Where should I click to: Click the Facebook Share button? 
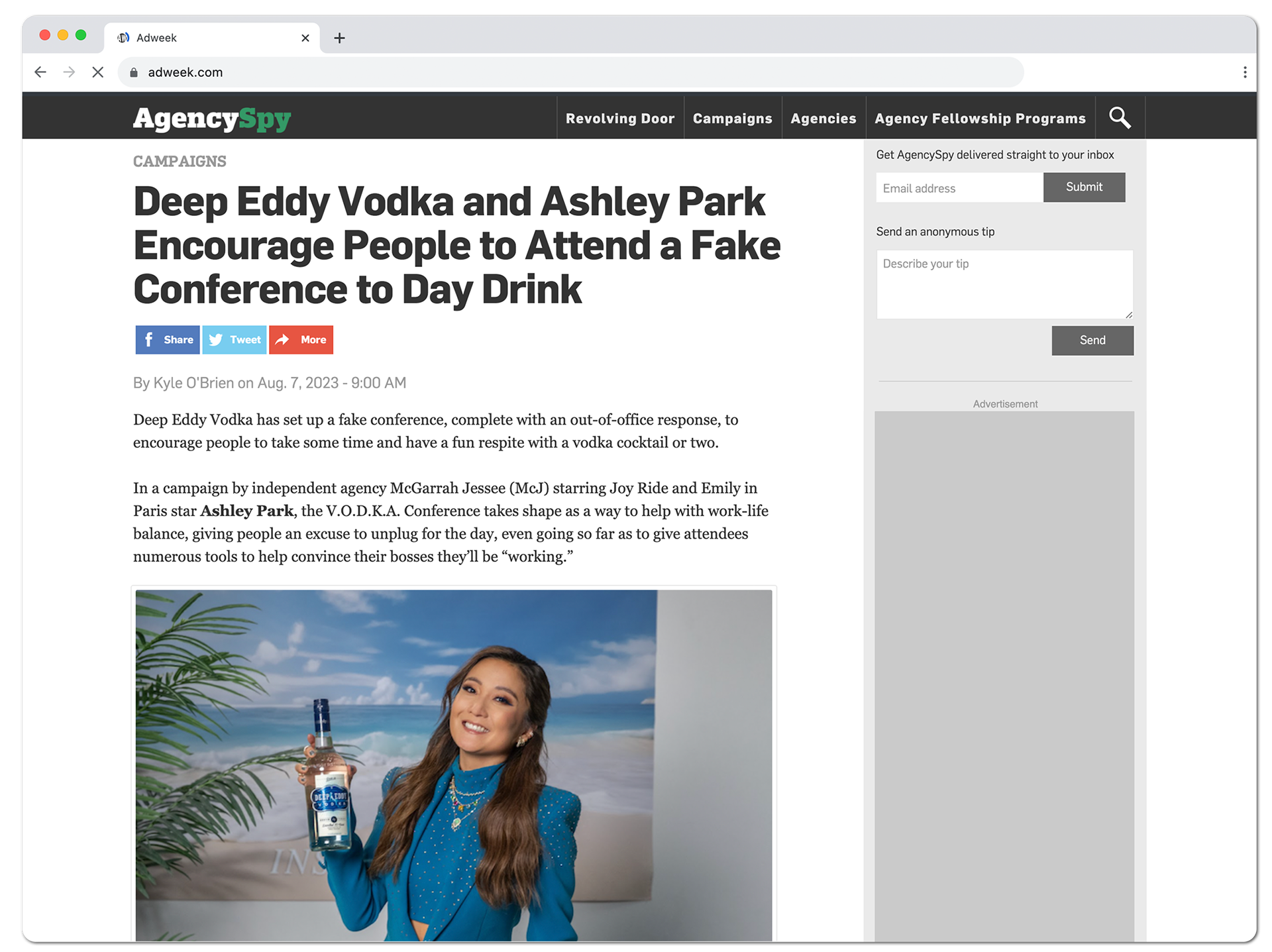[168, 340]
